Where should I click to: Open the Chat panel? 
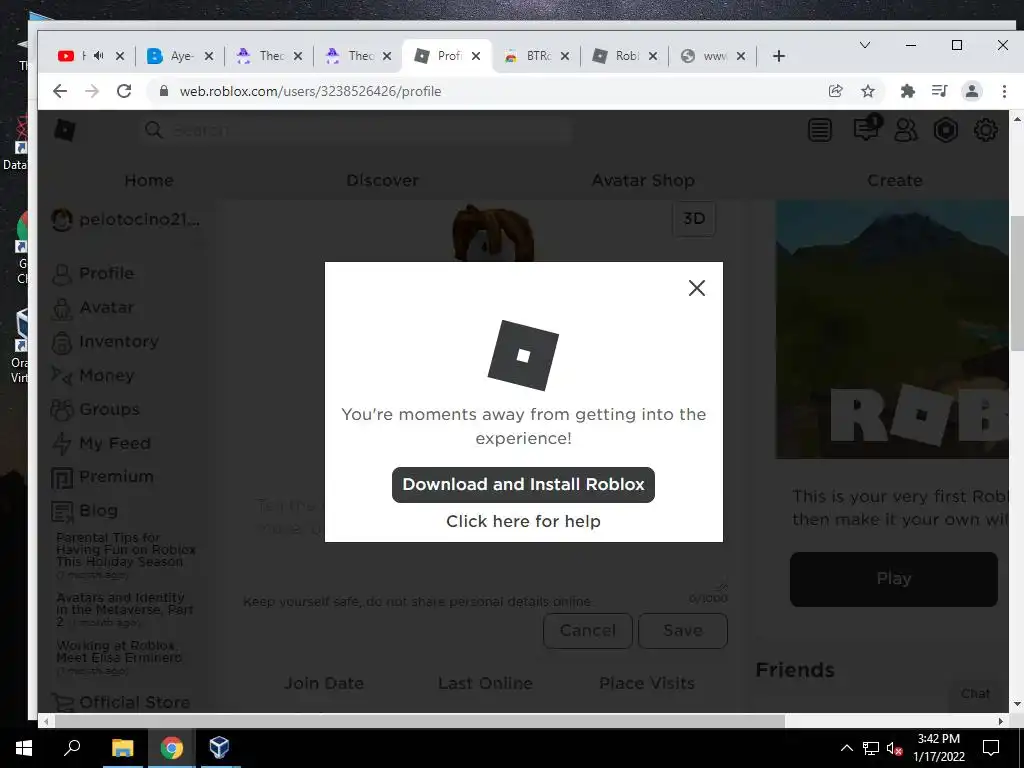click(975, 694)
